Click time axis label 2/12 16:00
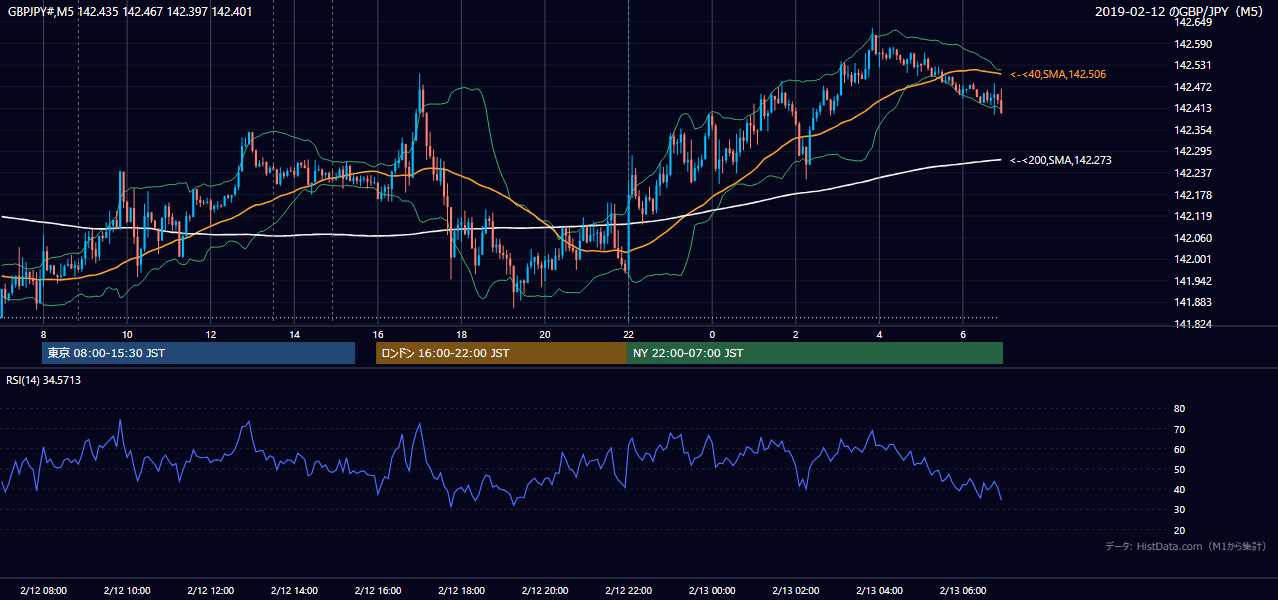 [x=377, y=590]
